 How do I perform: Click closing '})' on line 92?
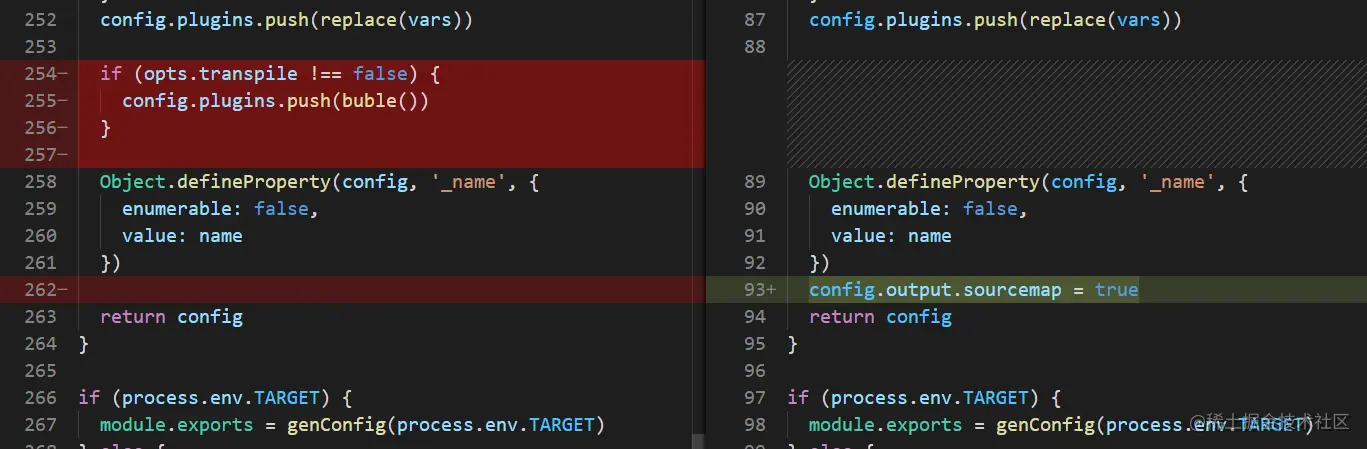pyautogui.click(x=819, y=263)
